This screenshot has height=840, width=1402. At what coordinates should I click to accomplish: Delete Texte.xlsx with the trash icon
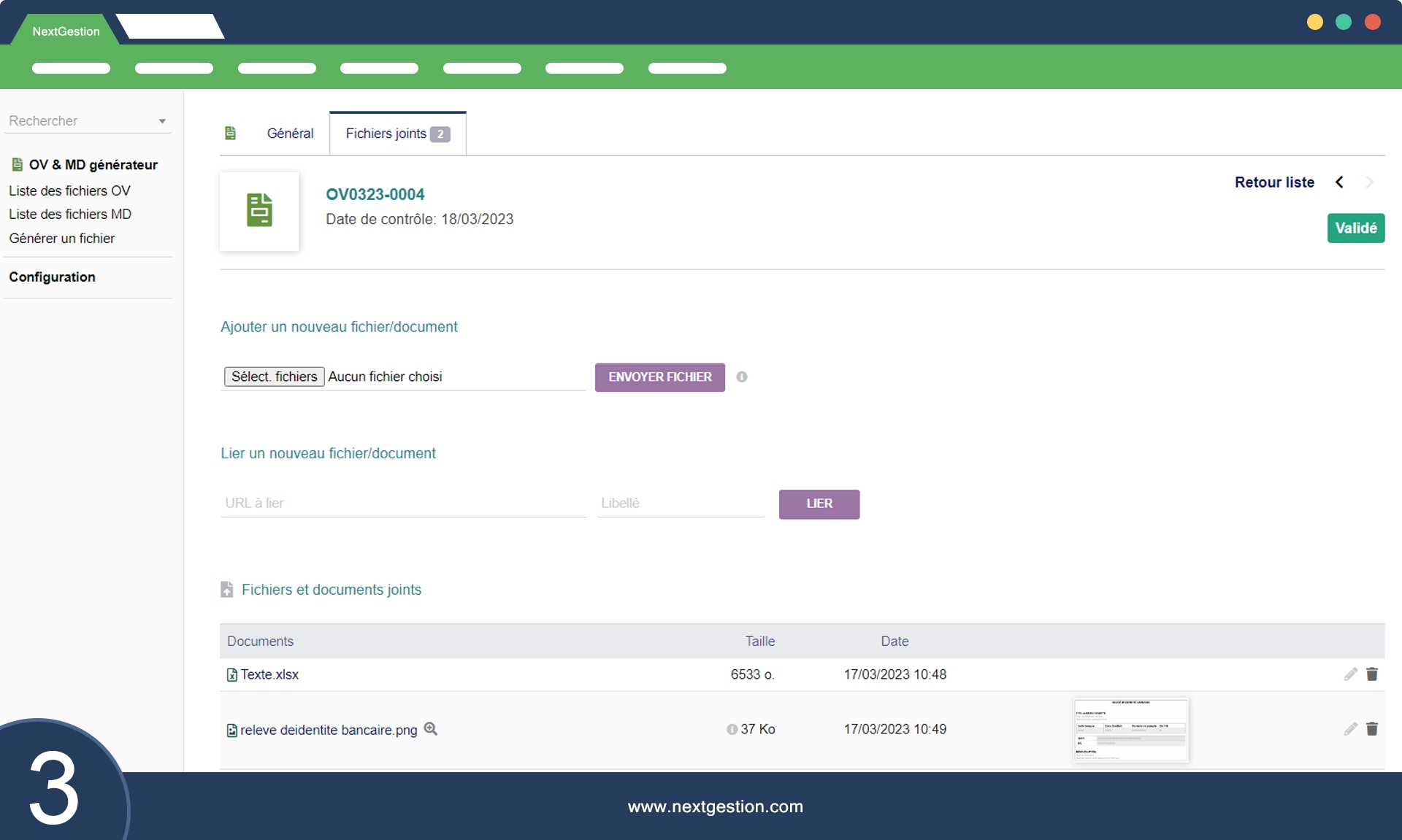(x=1372, y=674)
